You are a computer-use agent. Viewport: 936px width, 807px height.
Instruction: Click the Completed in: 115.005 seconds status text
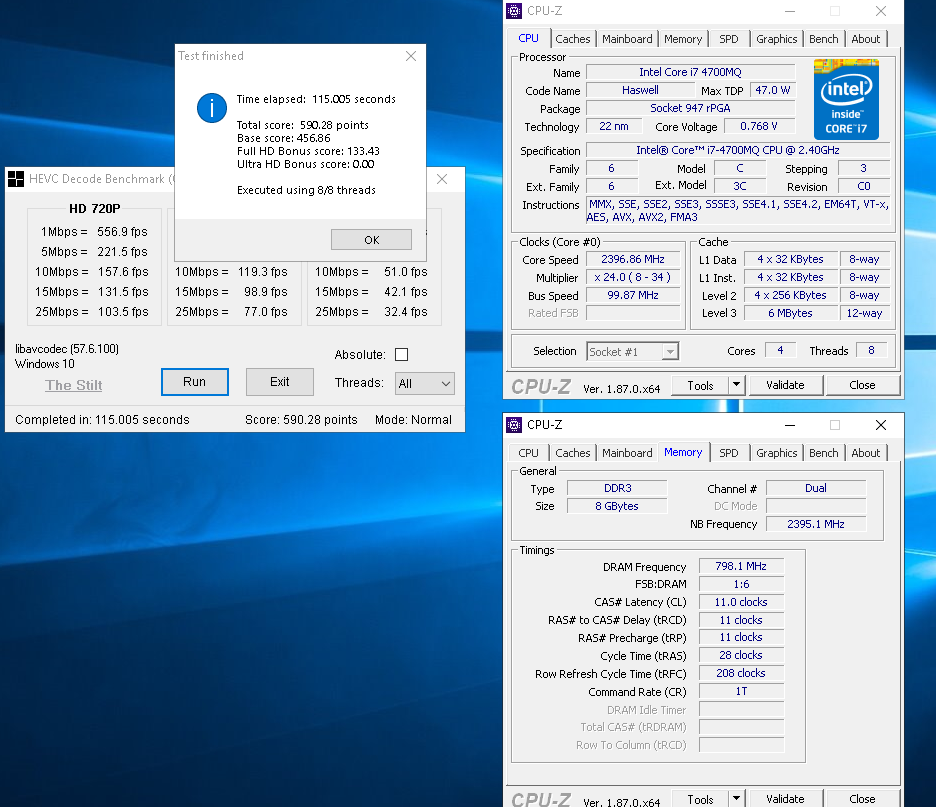tap(102, 420)
